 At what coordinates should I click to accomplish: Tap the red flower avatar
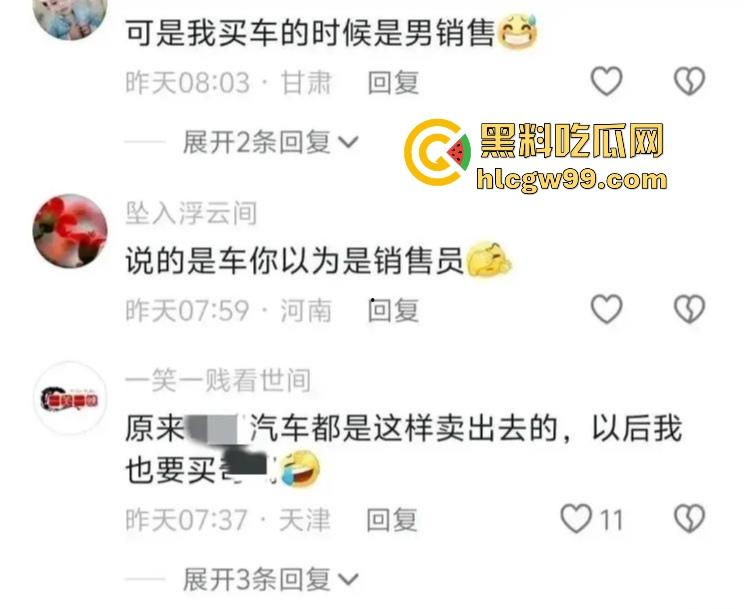70,231
